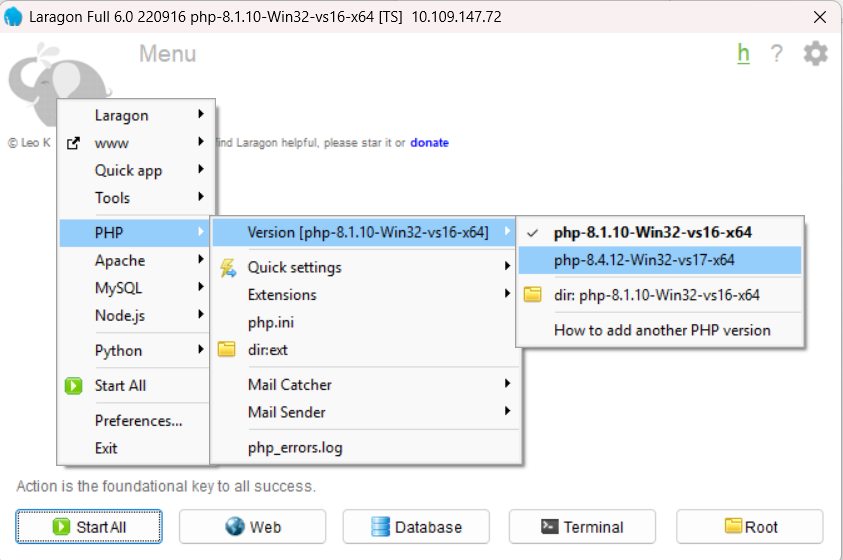Expand the Mail Catcher submenu
Viewport: 843px width, 560px height.
(x=290, y=385)
